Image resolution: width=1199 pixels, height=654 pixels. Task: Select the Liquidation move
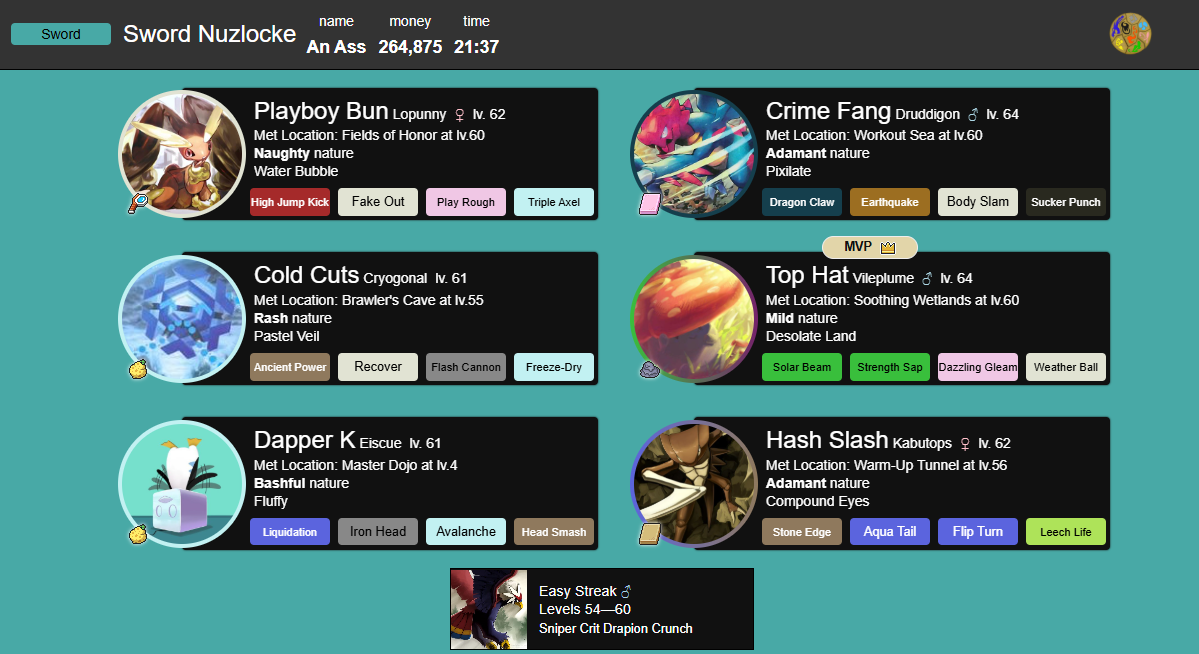click(x=290, y=532)
